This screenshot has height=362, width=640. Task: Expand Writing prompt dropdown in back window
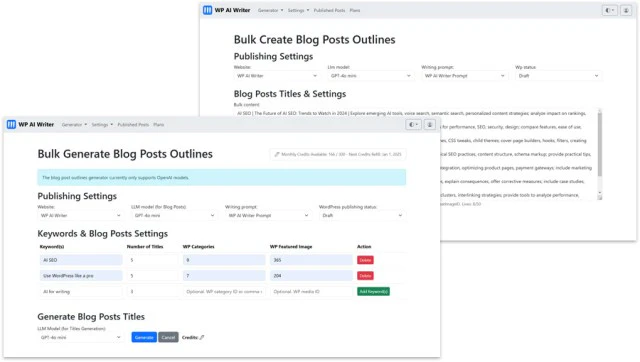coord(464,76)
